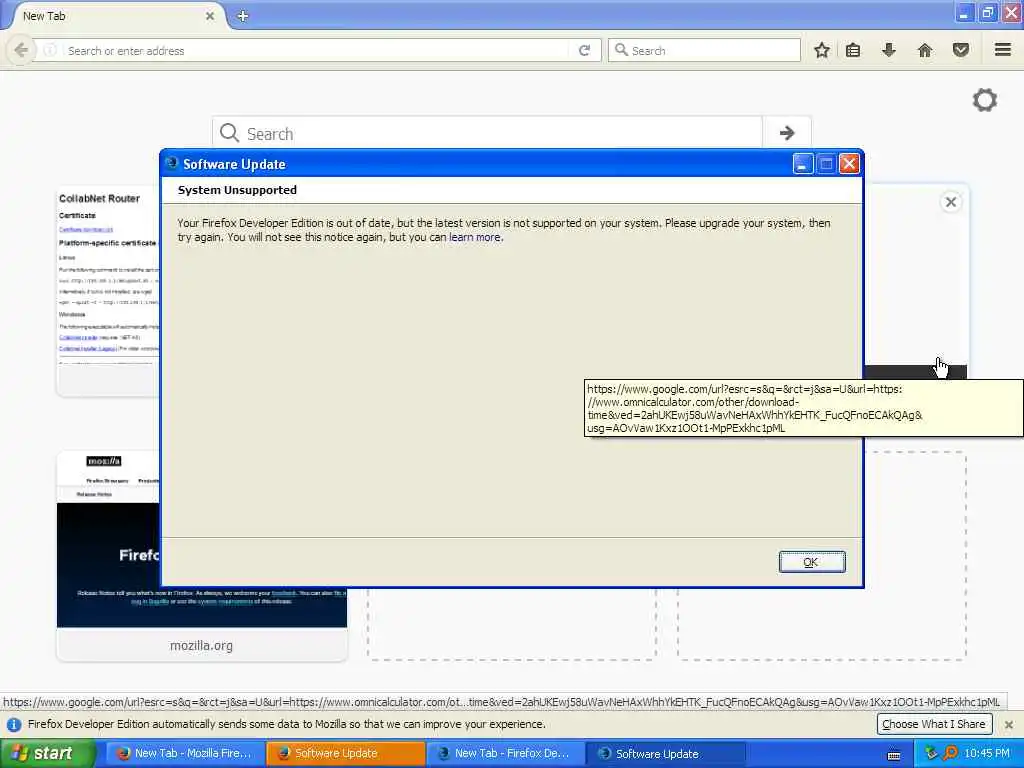
Task: Switch to New Tab - Firefox Developer taskbar item
Action: pyautogui.click(x=504, y=753)
